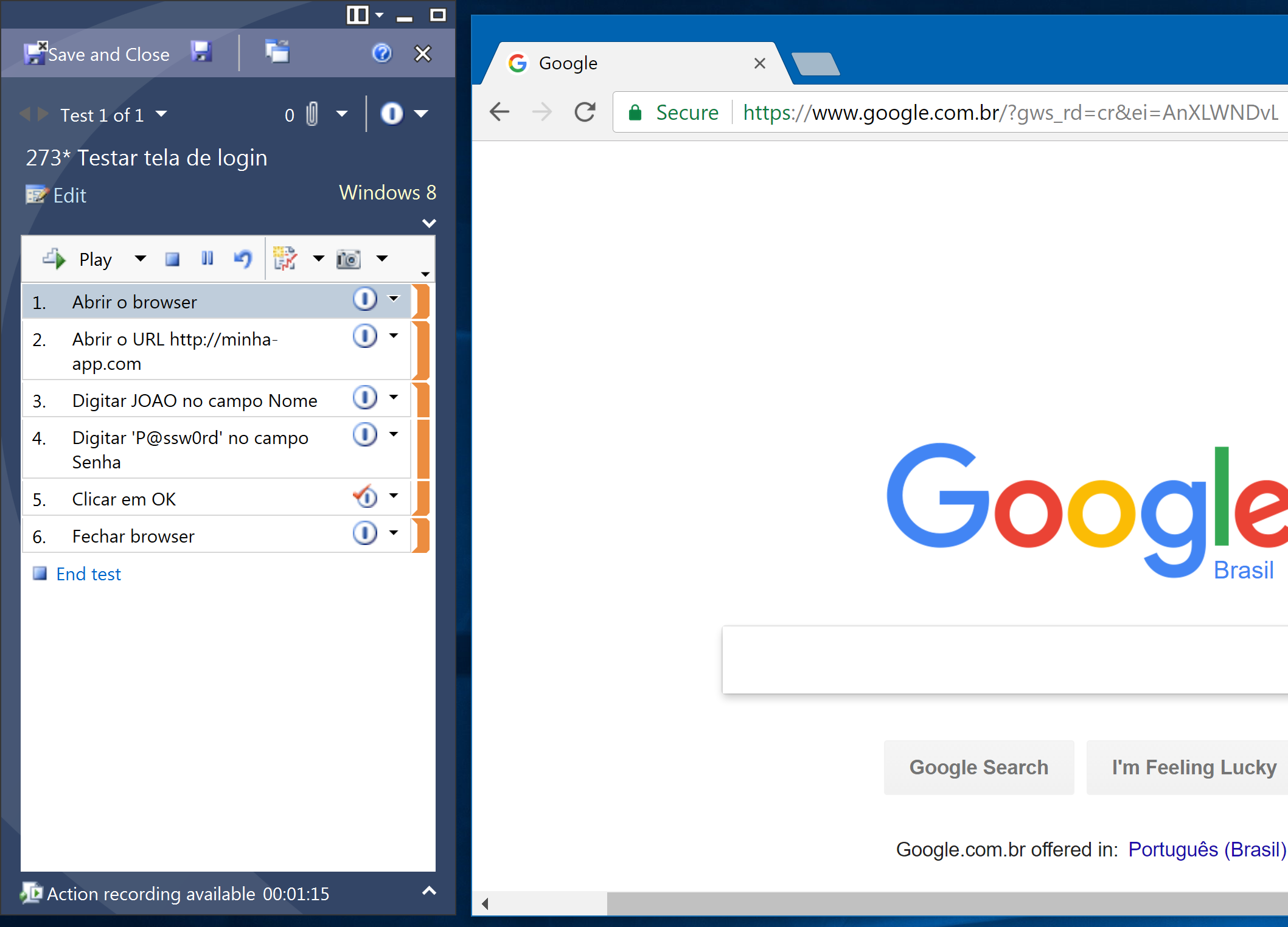This screenshot has height=927, width=1288.
Task: Set the result status for step 4
Action: (x=365, y=434)
